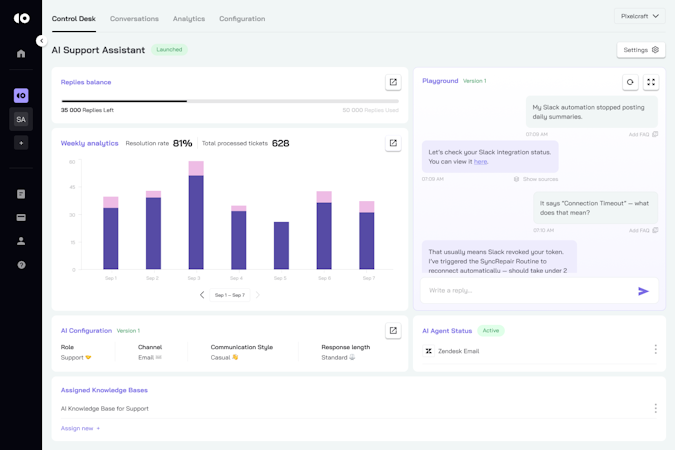
Task: Collapse the sidebar with arrow toggle
Action: point(41,41)
